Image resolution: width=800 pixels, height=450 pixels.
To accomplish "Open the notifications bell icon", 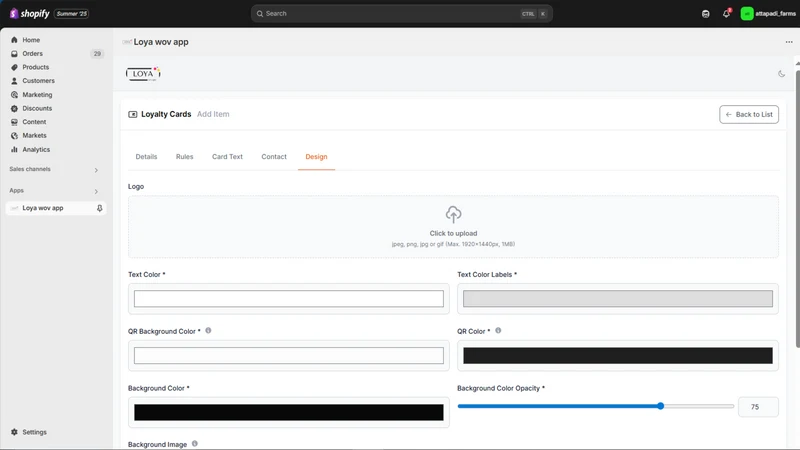I will click(x=726, y=14).
